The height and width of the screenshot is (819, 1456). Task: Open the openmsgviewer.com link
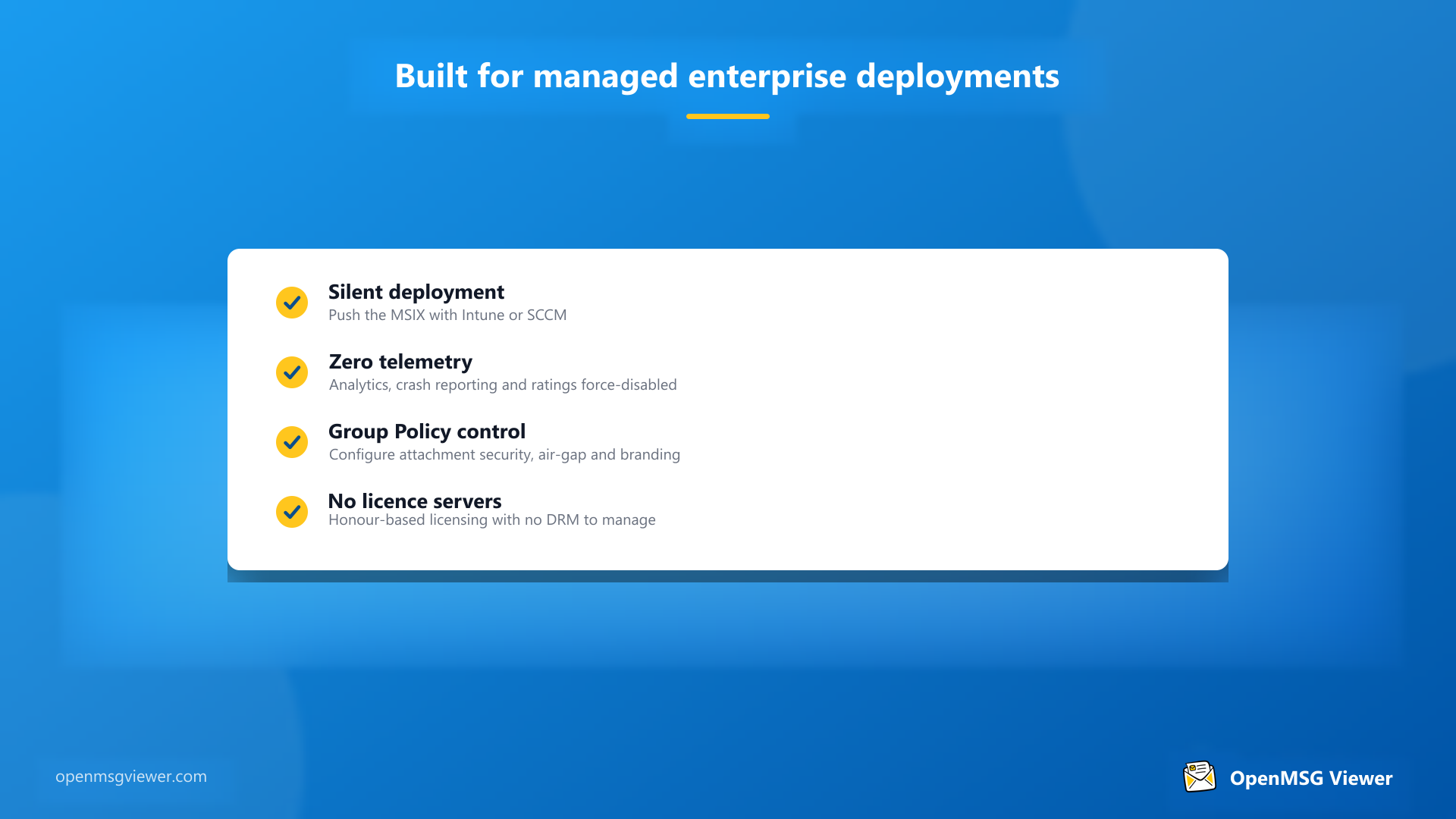[131, 777]
